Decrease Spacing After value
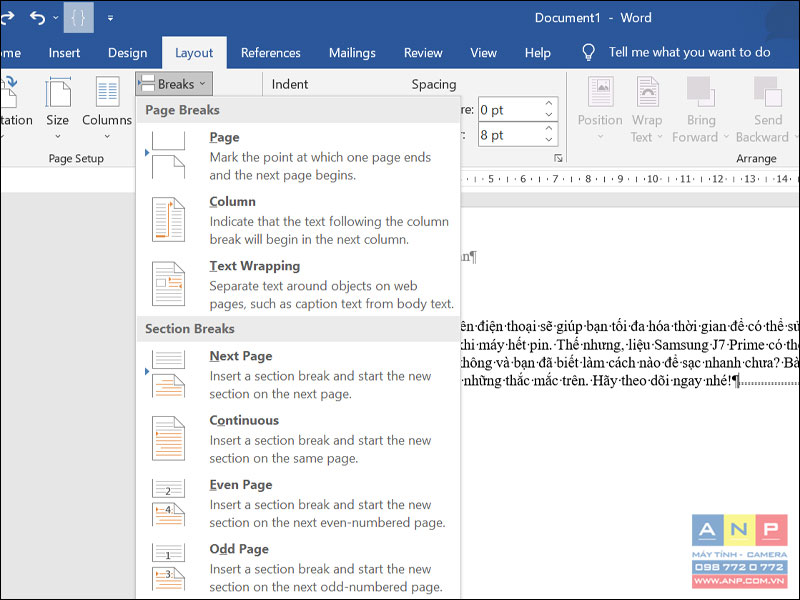Screen dimensions: 800x600 (x=549, y=140)
